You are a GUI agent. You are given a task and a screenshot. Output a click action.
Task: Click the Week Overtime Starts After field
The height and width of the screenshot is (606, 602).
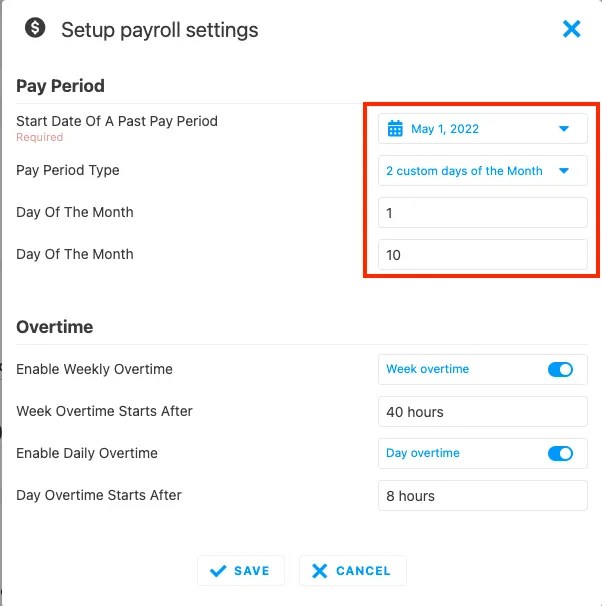[x=482, y=412]
